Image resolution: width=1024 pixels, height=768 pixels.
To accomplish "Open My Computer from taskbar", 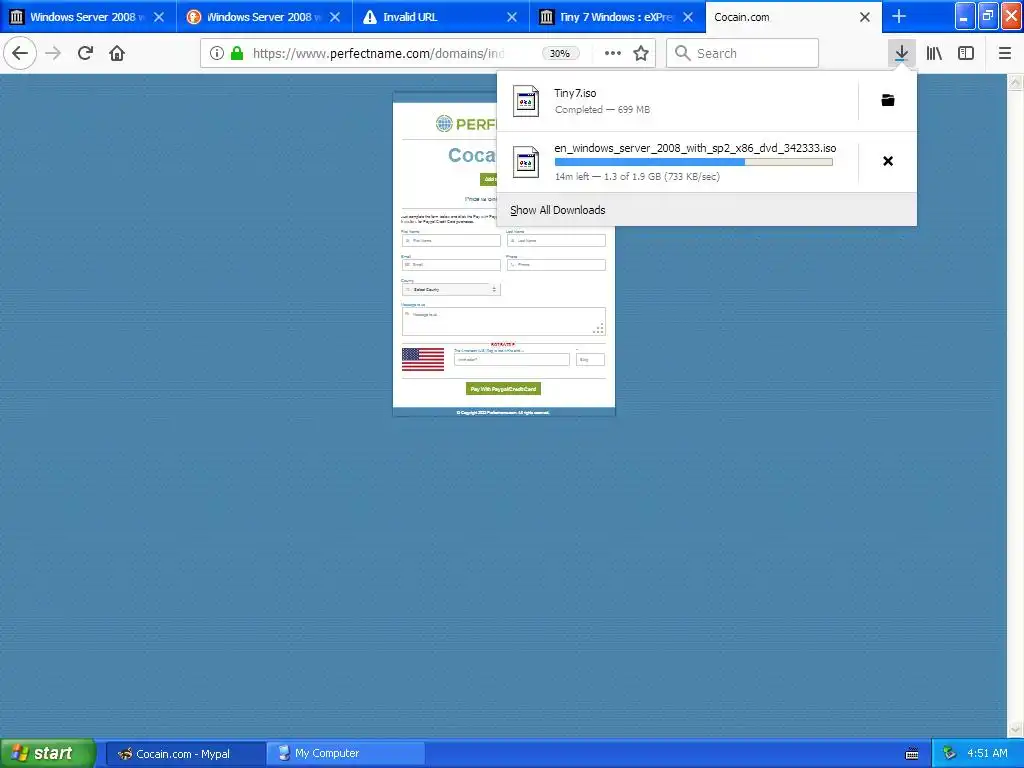I will click(x=345, y=754).
